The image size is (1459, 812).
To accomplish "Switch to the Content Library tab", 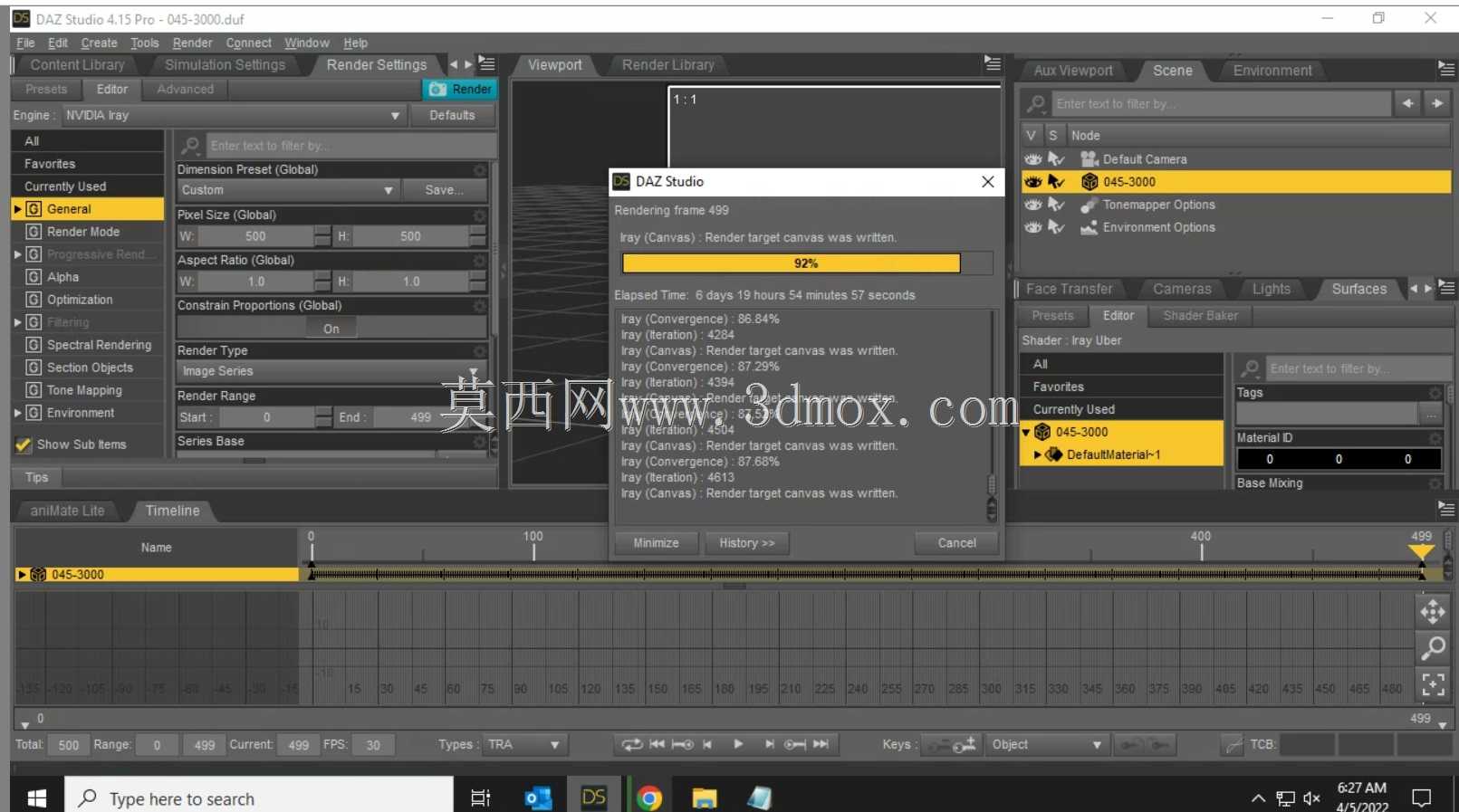I will [x=77, y=64].
